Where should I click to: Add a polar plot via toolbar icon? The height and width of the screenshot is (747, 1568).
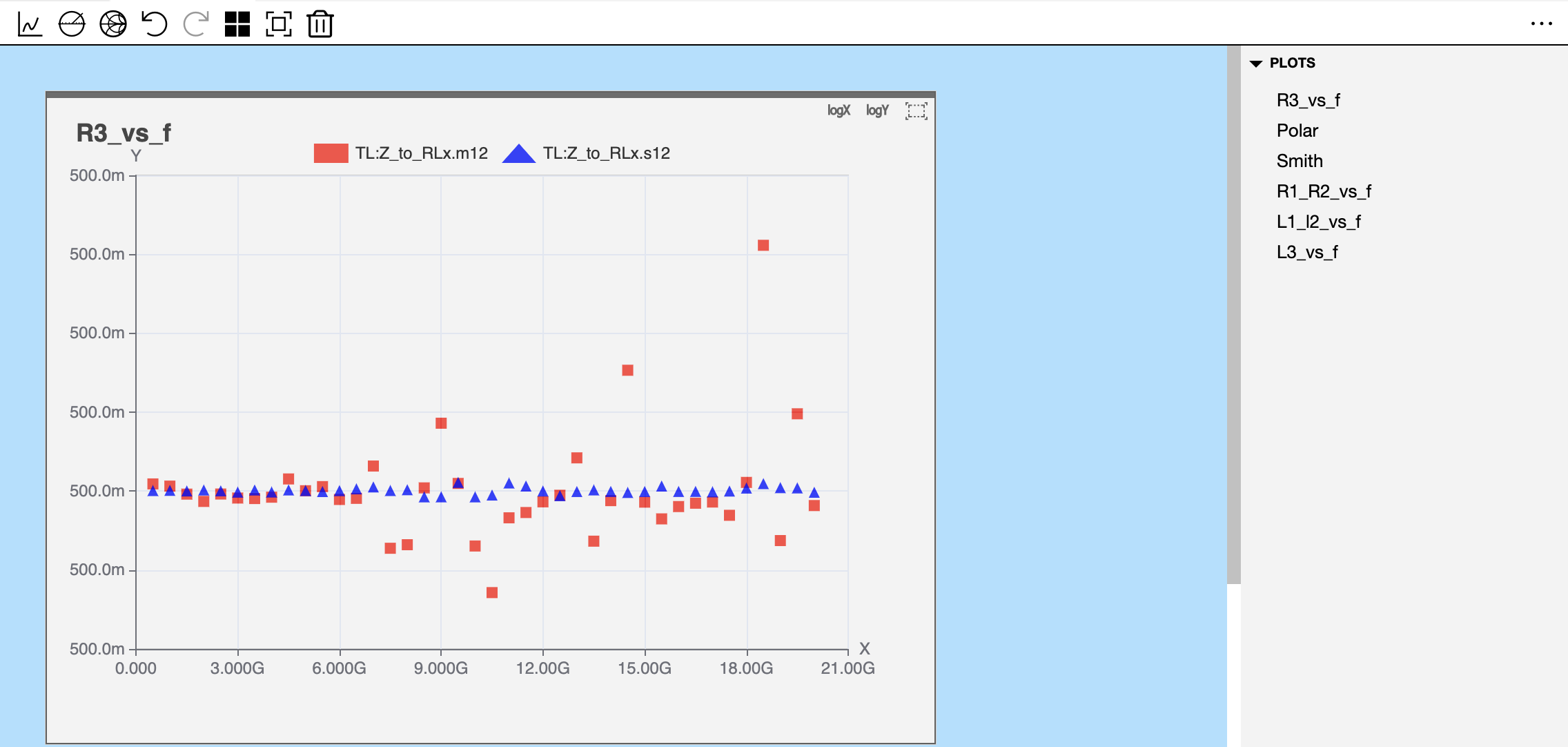tap(72, 24)
